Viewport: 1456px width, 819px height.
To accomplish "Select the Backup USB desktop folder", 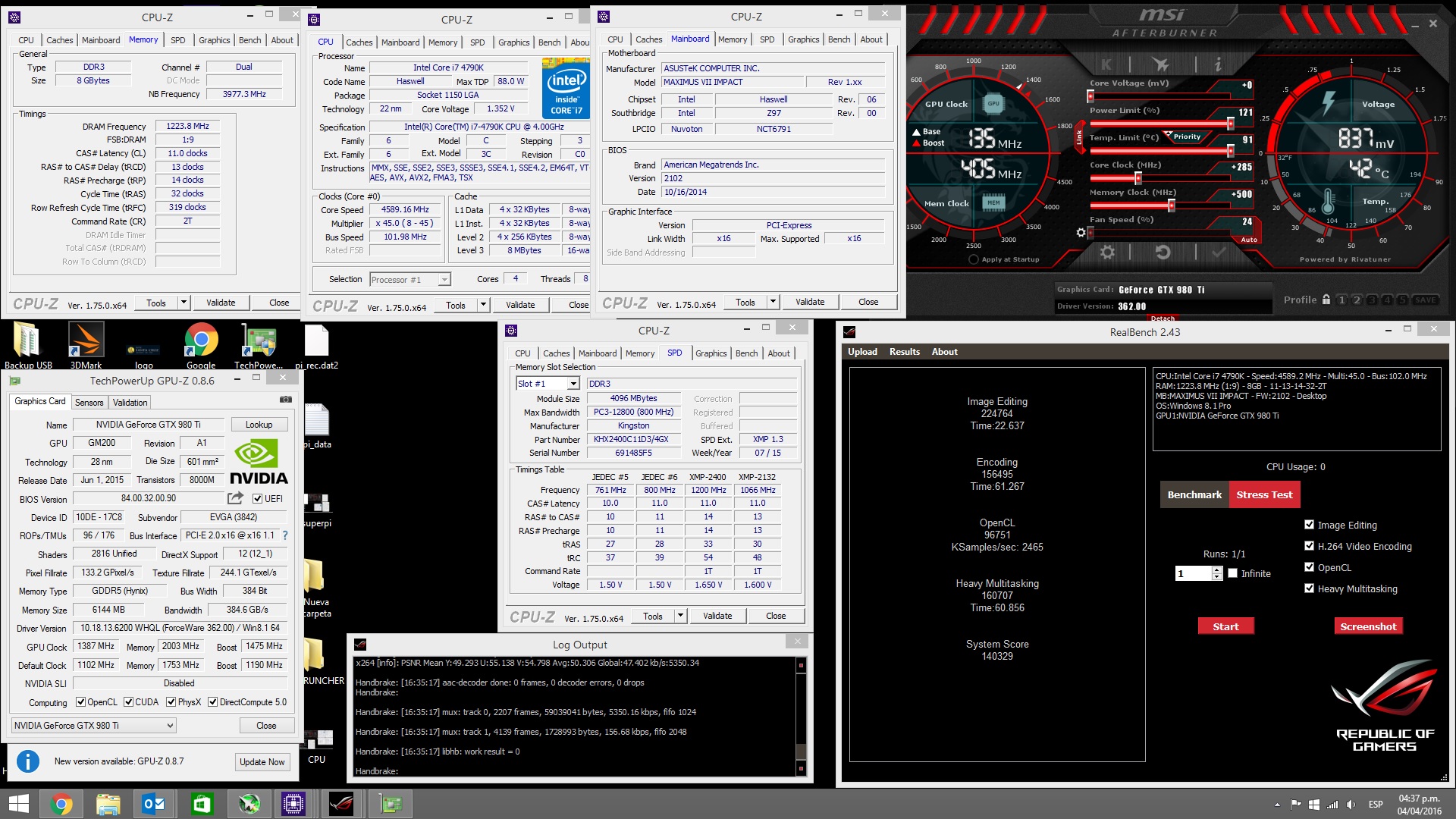I will point(28,346).
